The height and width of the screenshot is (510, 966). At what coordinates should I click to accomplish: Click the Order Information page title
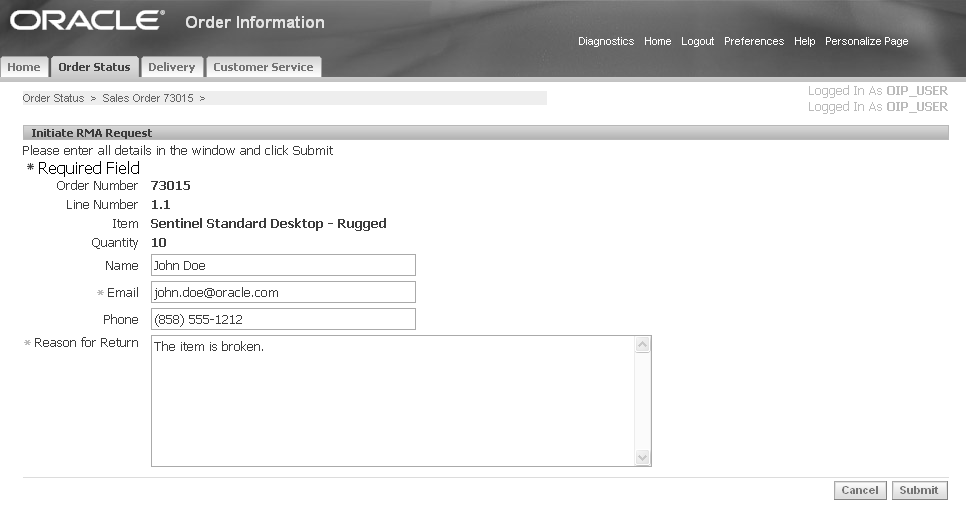[x=255, y=22]
